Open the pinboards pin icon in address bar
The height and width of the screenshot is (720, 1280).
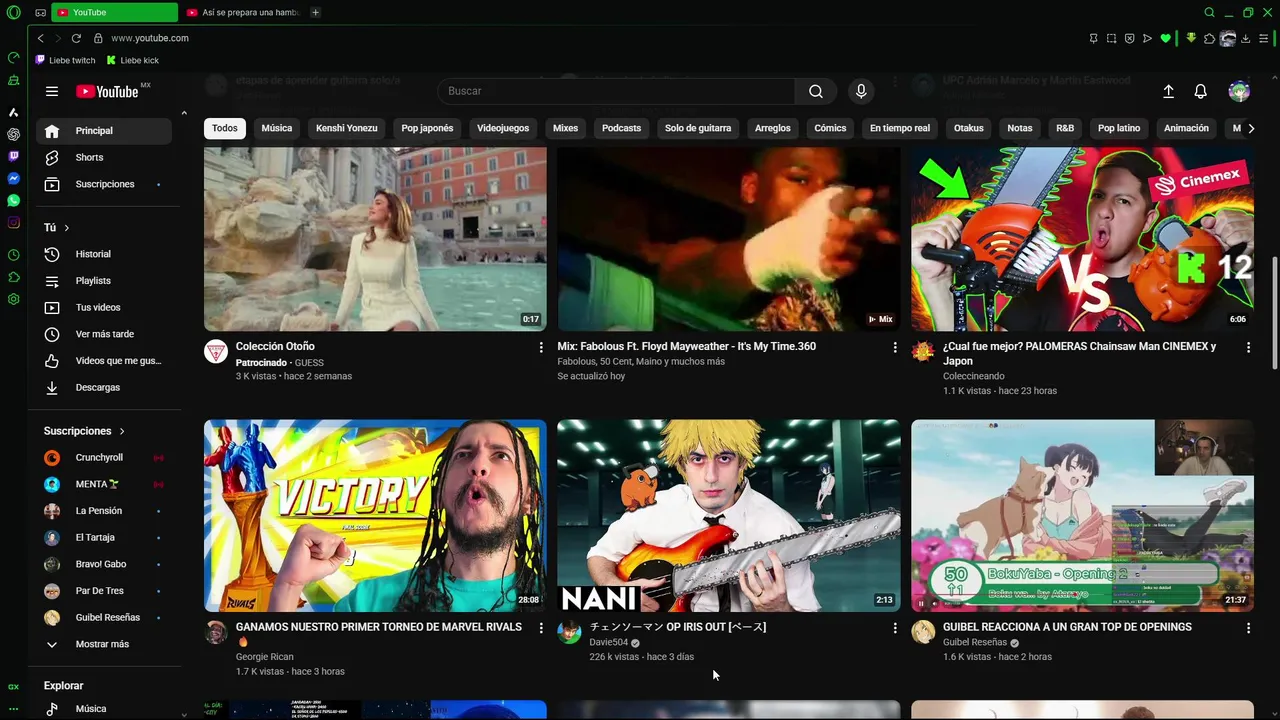[1093, 38]
